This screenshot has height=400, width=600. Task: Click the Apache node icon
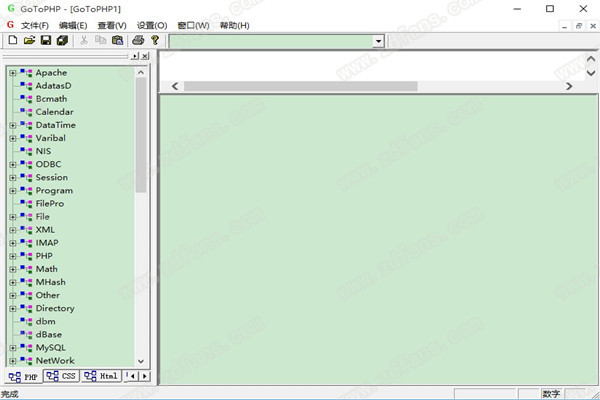(x=26, y=72)
